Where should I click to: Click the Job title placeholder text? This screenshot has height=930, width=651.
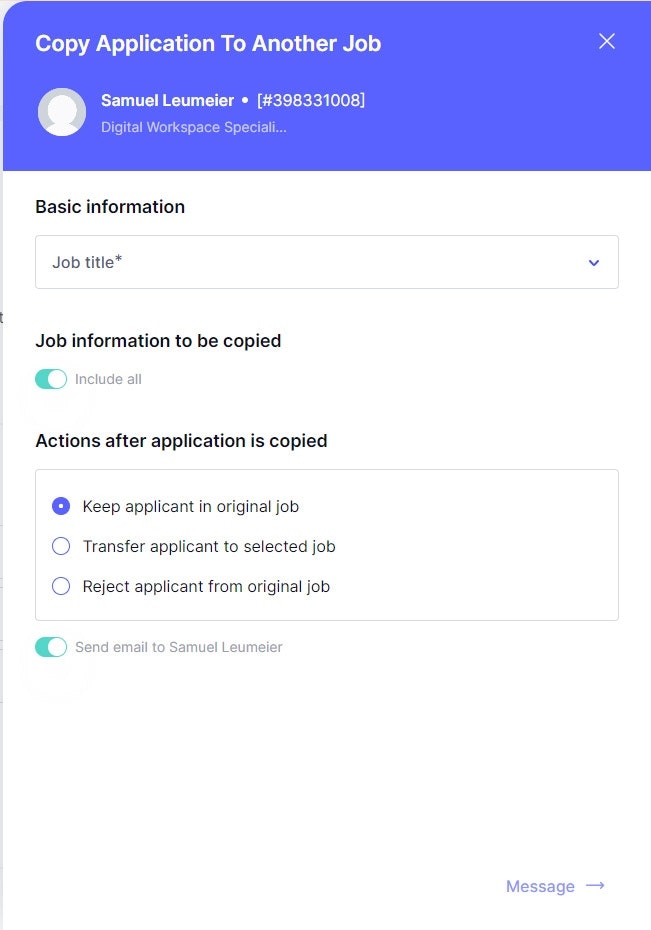click(x=88, y=262)
